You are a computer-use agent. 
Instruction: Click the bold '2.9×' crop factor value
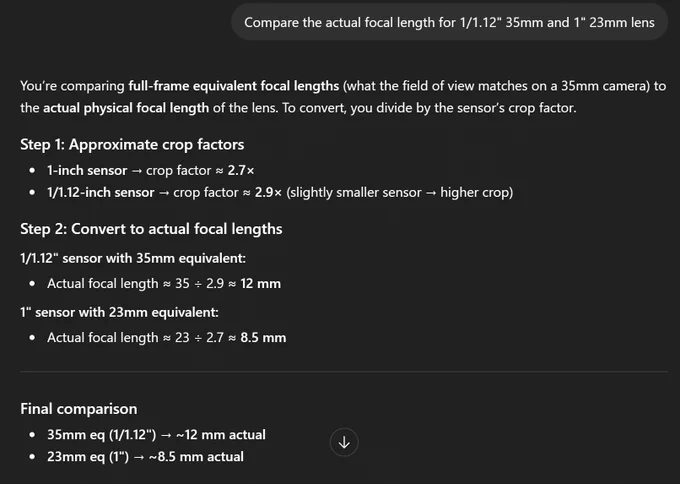[268, 192]
